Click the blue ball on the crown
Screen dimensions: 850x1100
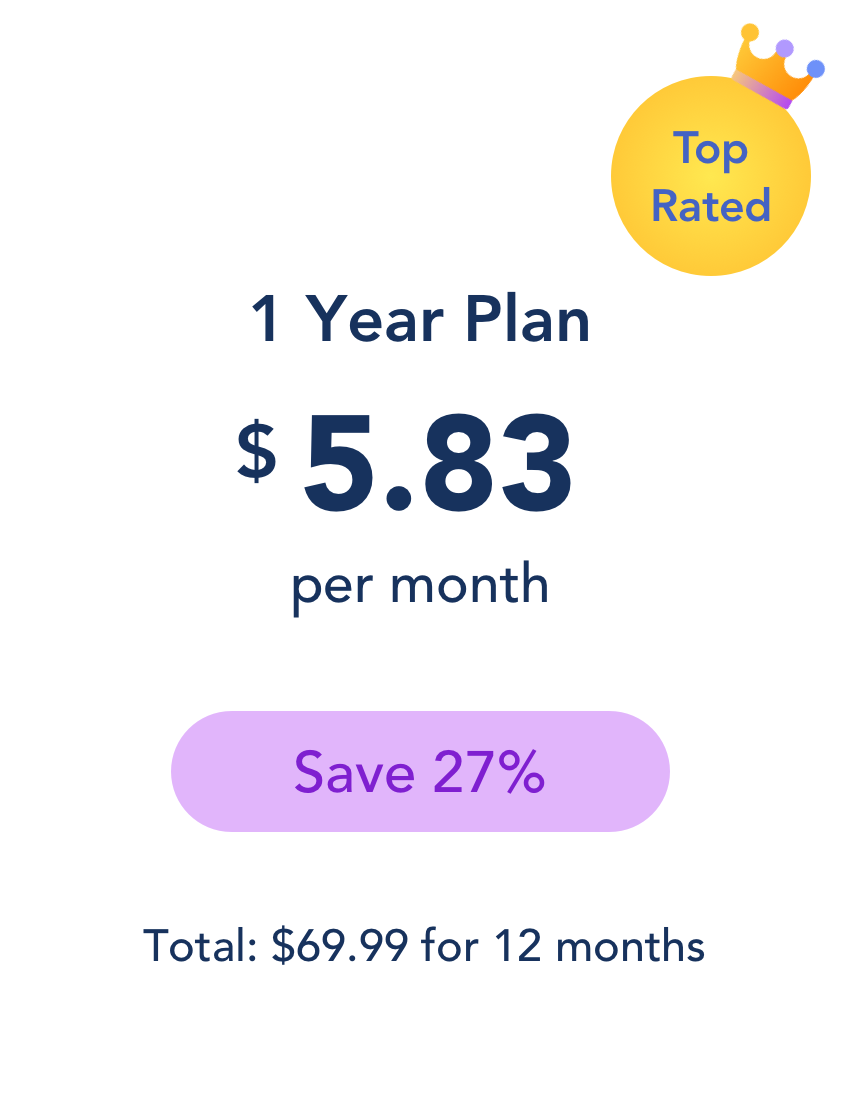816,69
